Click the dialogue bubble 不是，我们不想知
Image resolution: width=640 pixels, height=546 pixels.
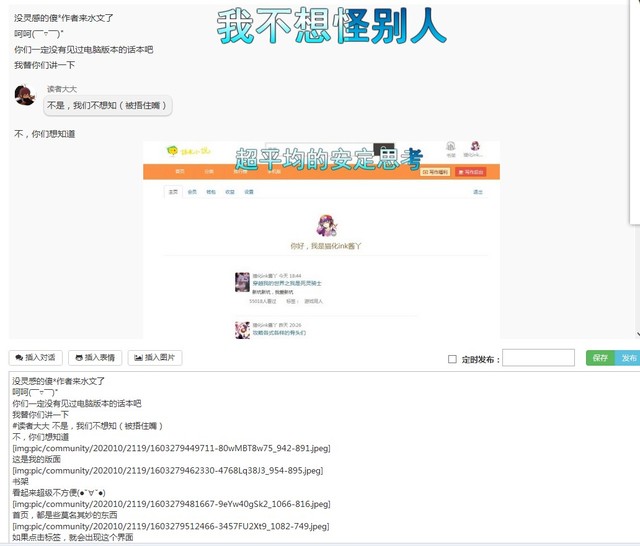point(107,105)
